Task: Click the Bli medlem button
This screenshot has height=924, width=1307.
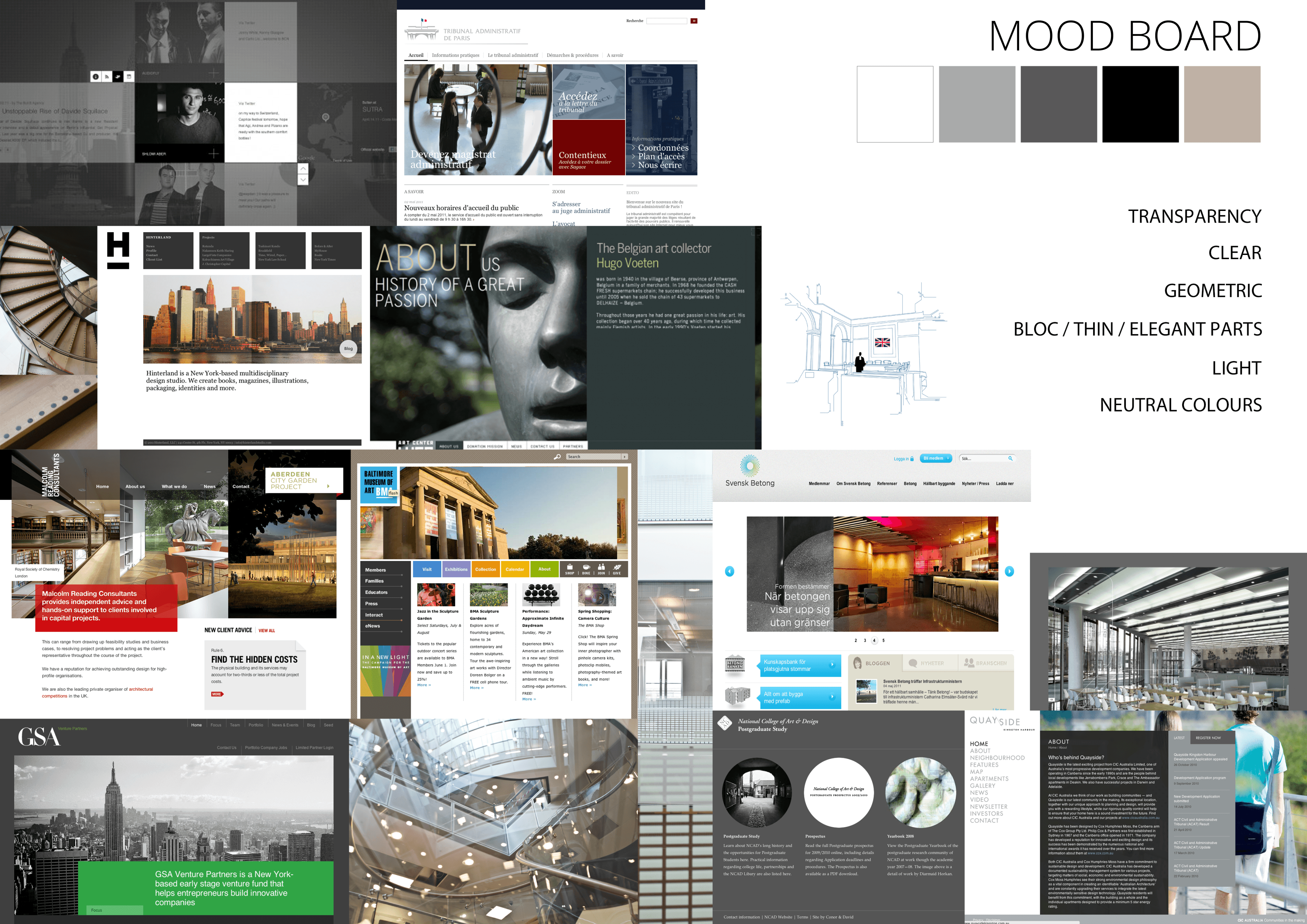Action: point(936,458)
